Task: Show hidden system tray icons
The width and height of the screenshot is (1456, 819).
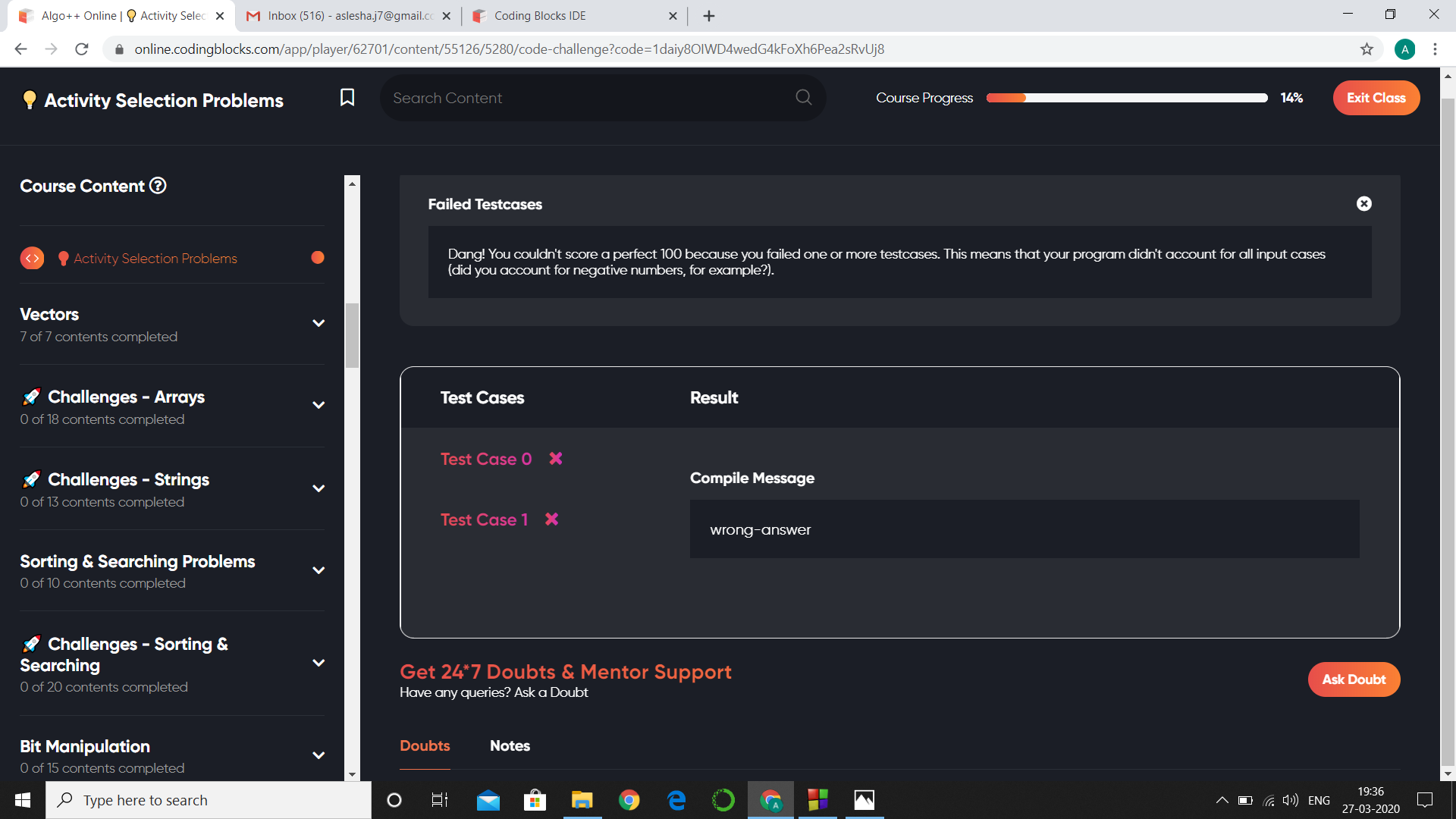Action: [1222, 800]
